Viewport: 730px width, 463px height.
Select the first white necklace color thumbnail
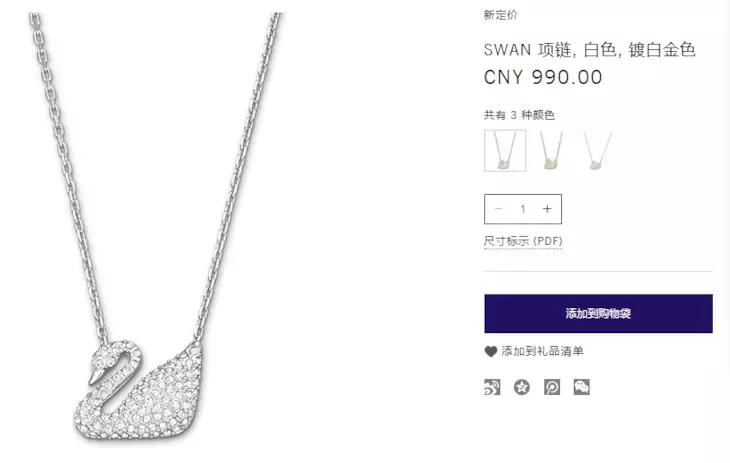[505, 150]
